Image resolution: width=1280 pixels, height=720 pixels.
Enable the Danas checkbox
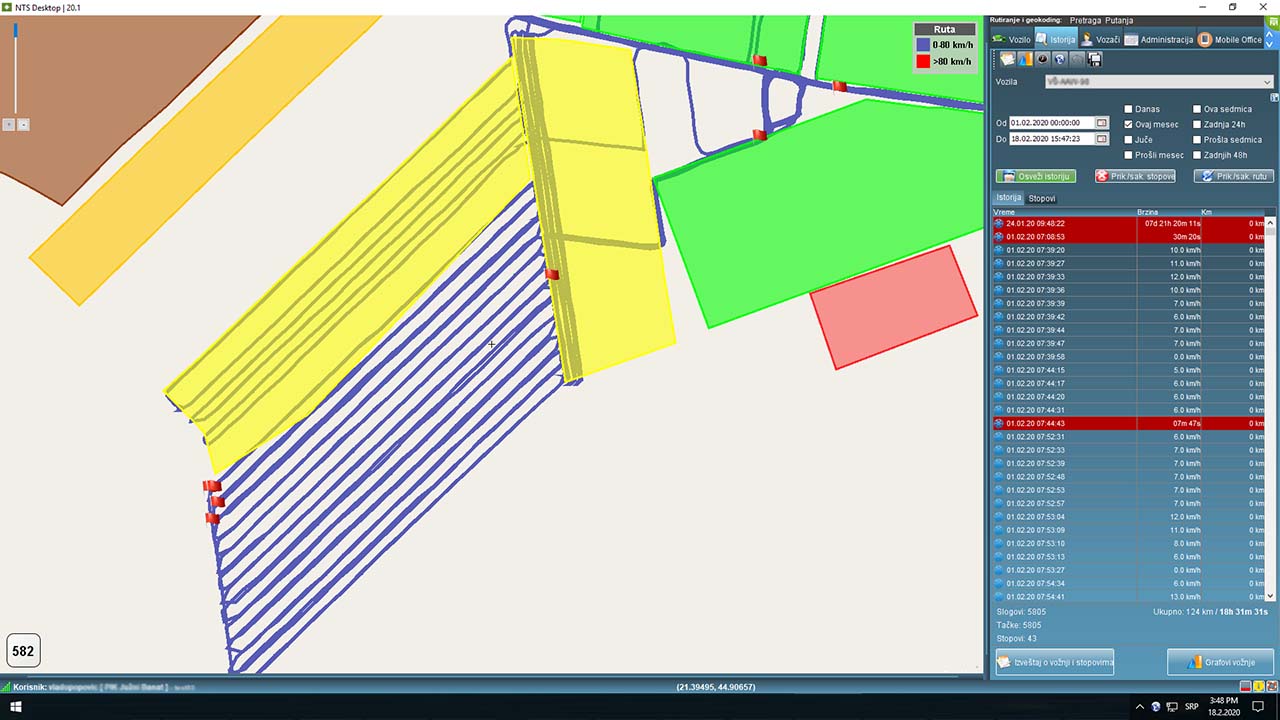(1129, 109)
